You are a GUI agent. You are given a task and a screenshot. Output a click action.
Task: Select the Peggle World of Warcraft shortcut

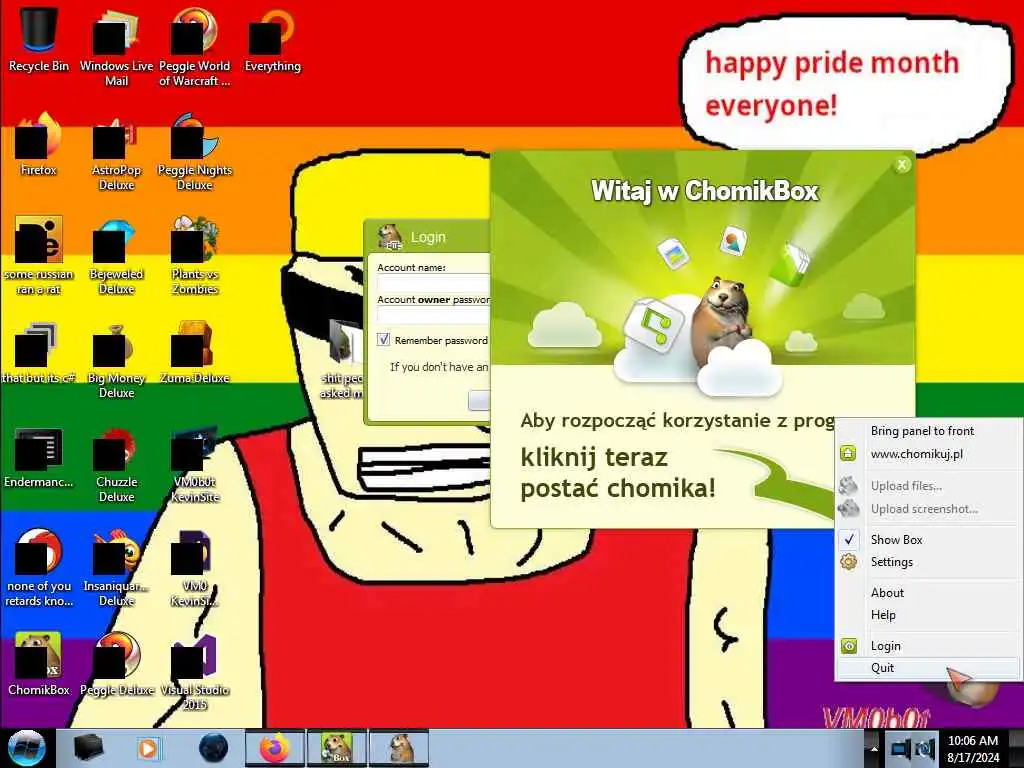195,46
